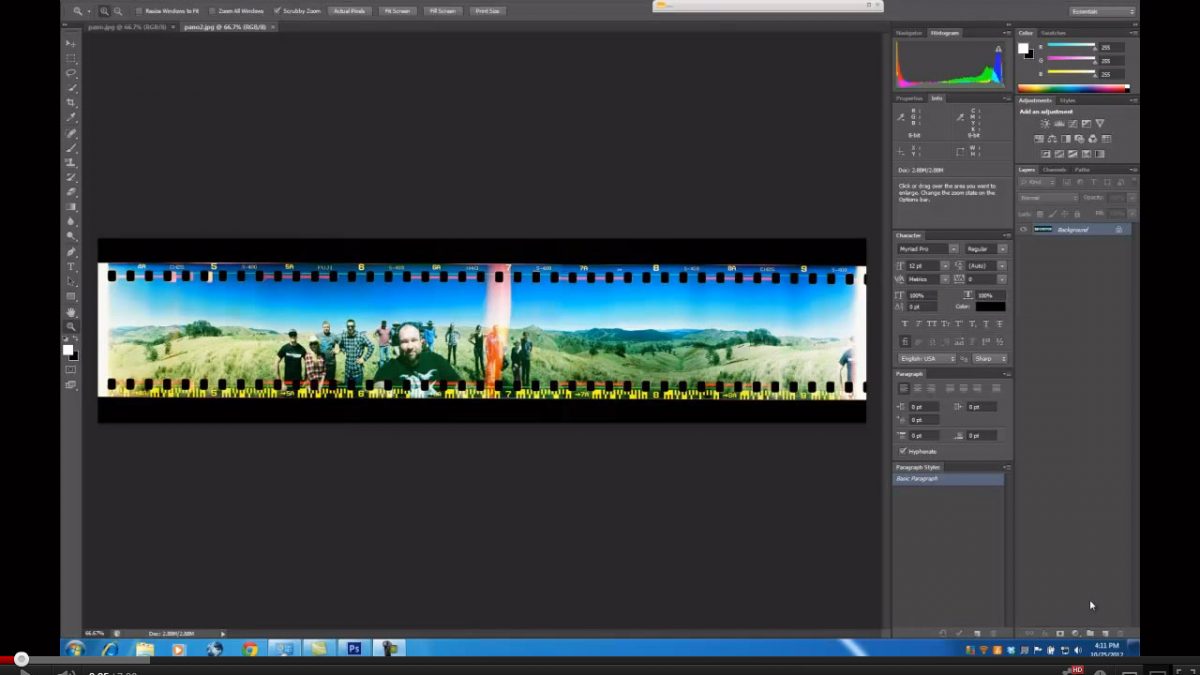Click the Brightness/Contrast adjustment icon

coord(1045,124)
